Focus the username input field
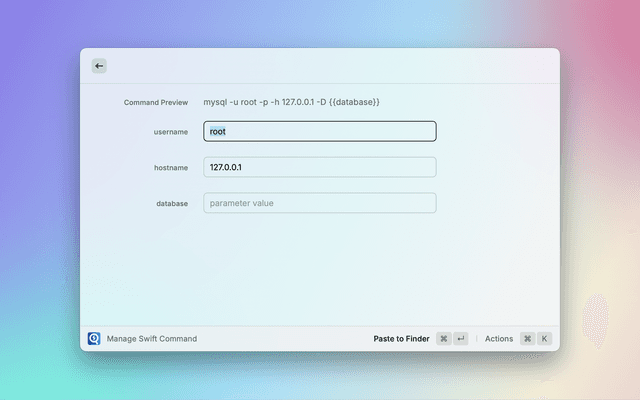The height and width of the screenshot is (400, 640). point(320,131)
